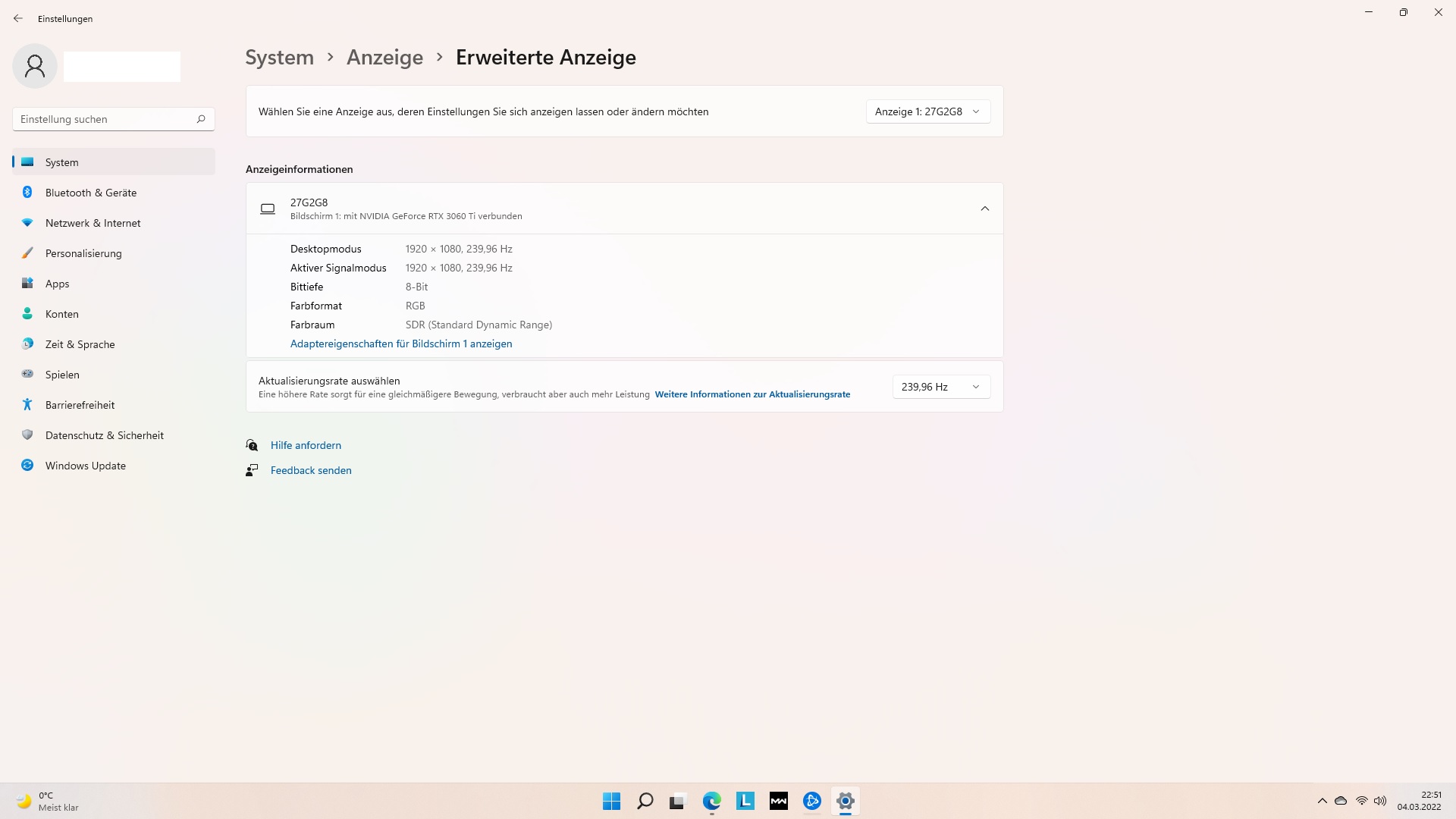Open Netzwerk & Internet settings

click(93, 223)
